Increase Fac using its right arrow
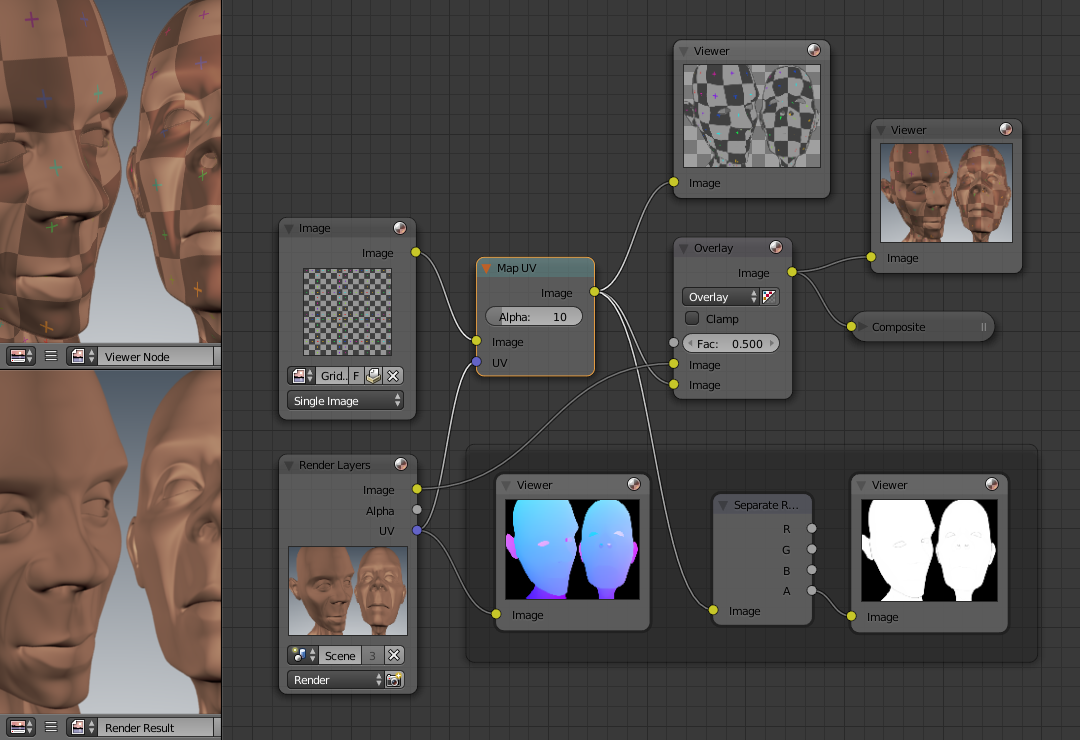This screenshot has width=1080, height=740. [771, 343]
